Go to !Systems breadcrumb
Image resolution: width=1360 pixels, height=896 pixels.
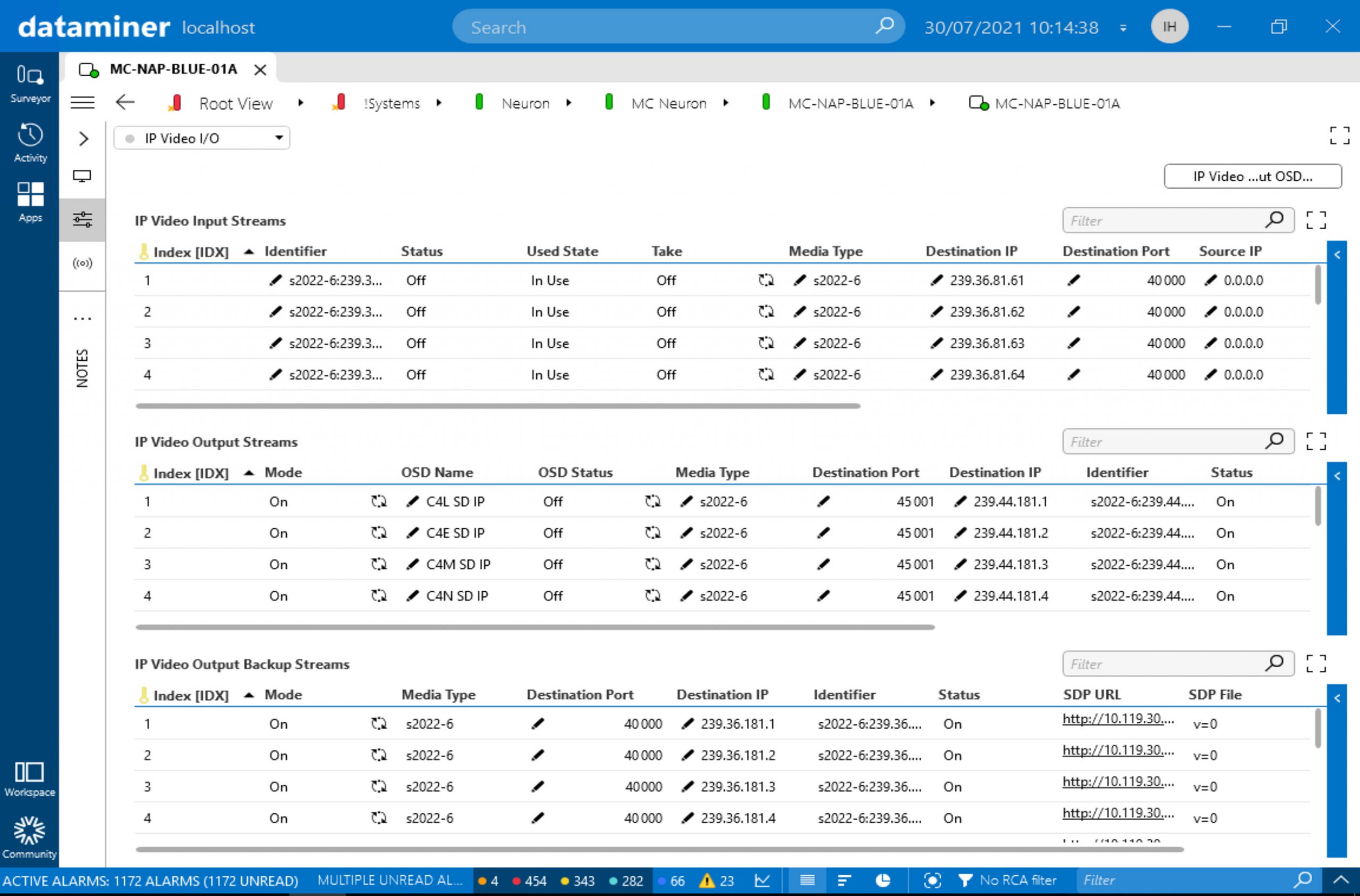point(392,104)
